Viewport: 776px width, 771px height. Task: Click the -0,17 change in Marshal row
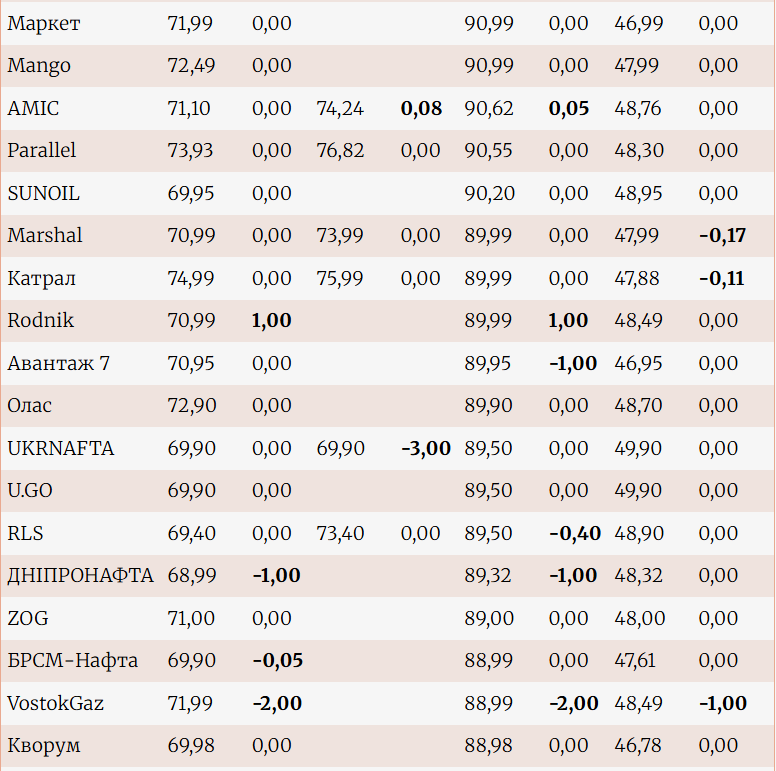point(722,236)
